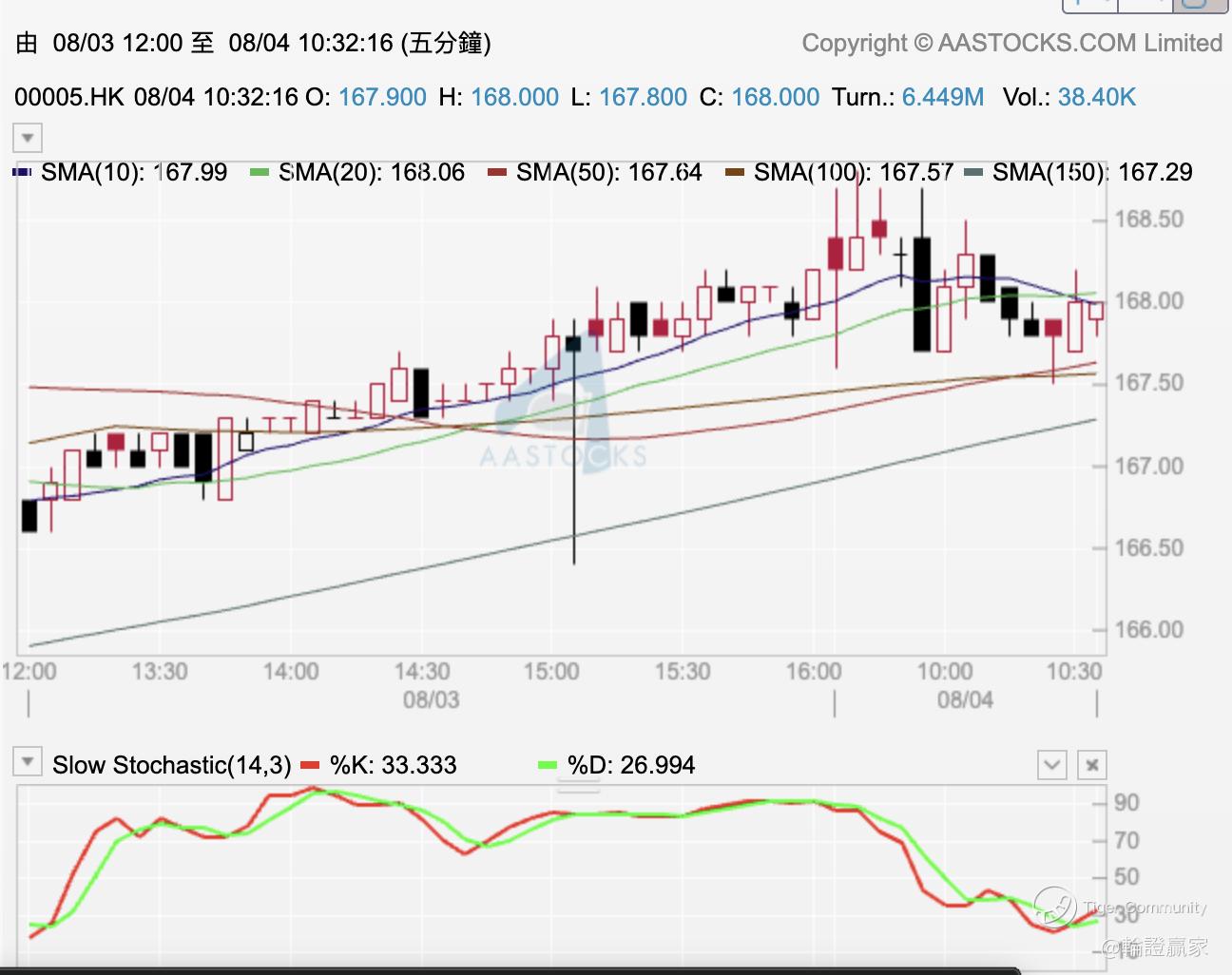Click the high price H: 168.000
Viewport: 1232px width, 975px height.
tap(499, 97)
